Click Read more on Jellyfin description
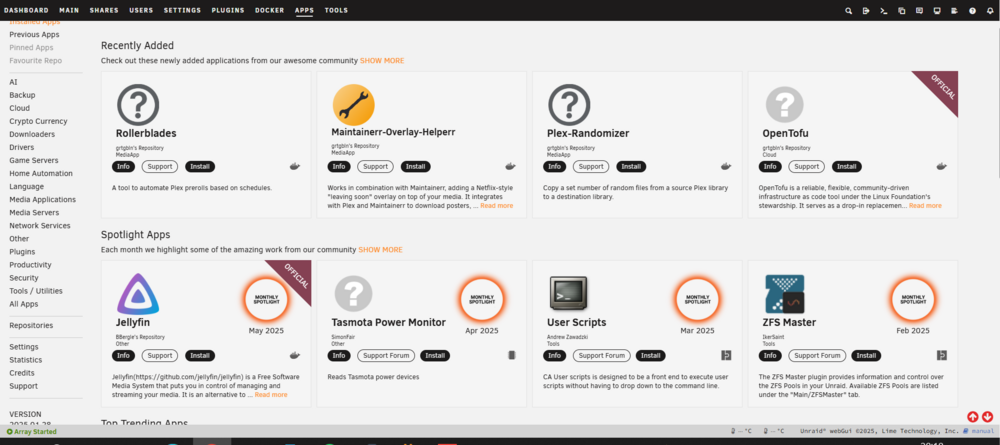 coord(271,395)
